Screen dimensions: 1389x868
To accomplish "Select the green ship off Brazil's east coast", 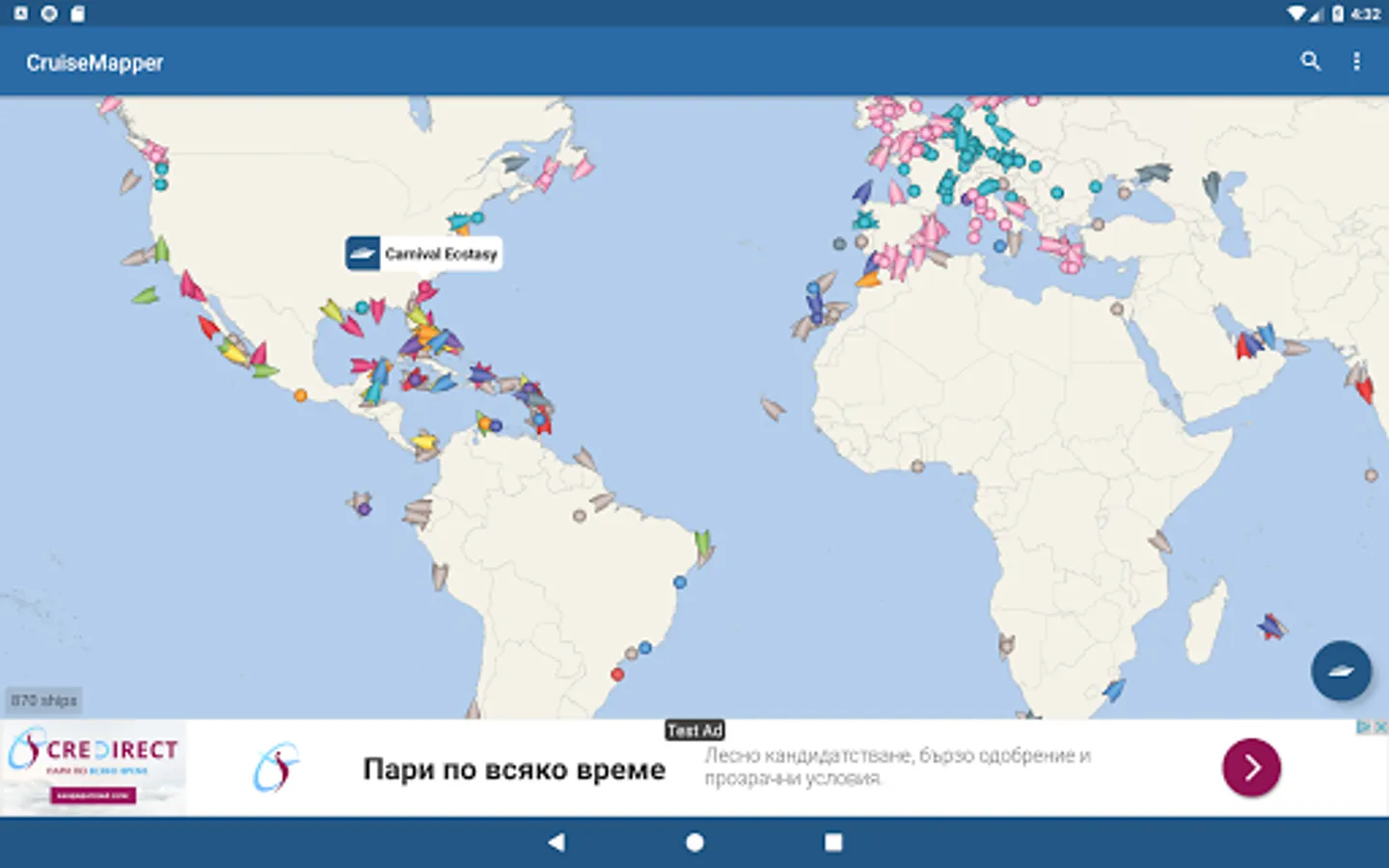I will pyautogui.click(x=703, y=546).
